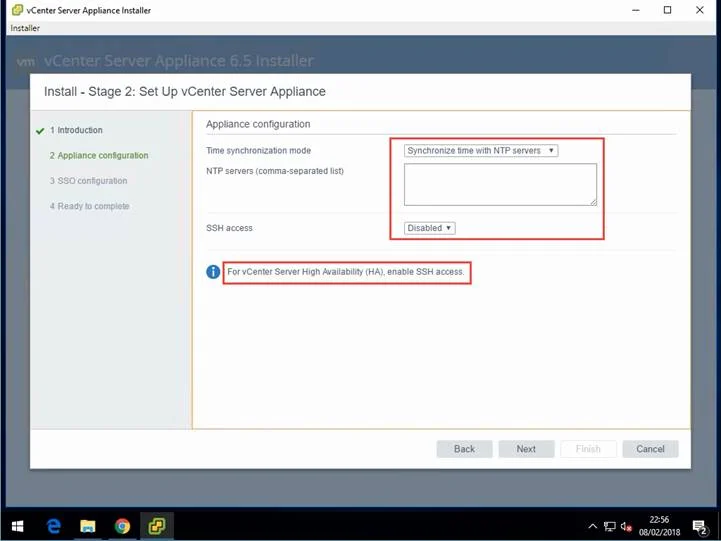Click the 'Time synchronization mode' label
The width and height of the screenshot is (721, 541).
(x=258, y=151)
